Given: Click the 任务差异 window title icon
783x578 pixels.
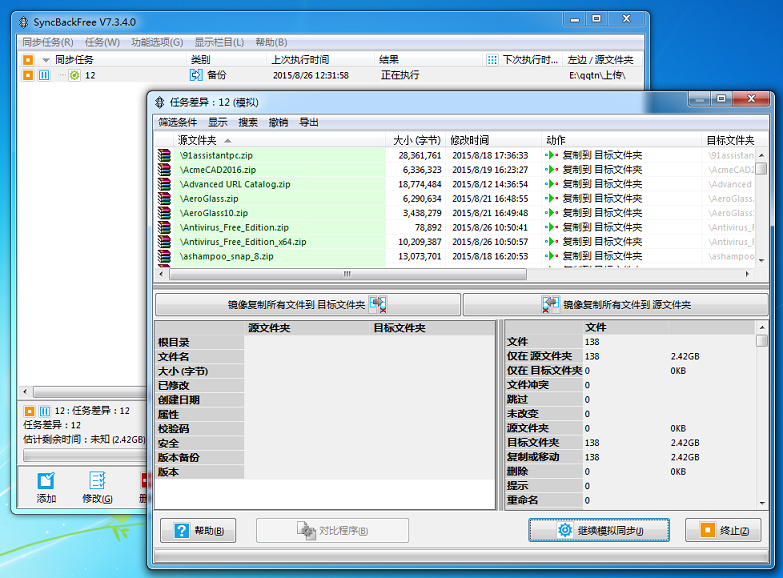Looking at the screenshot, I should [x=159, y=102].
